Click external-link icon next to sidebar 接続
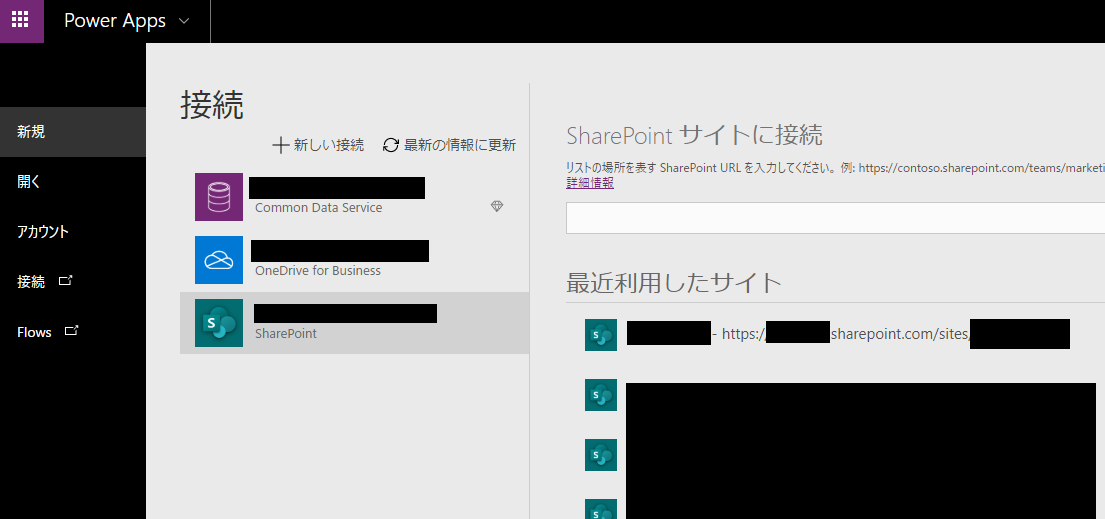This screenshot has width=1105, height=519. pyautogui.click(x=66, y=281)
